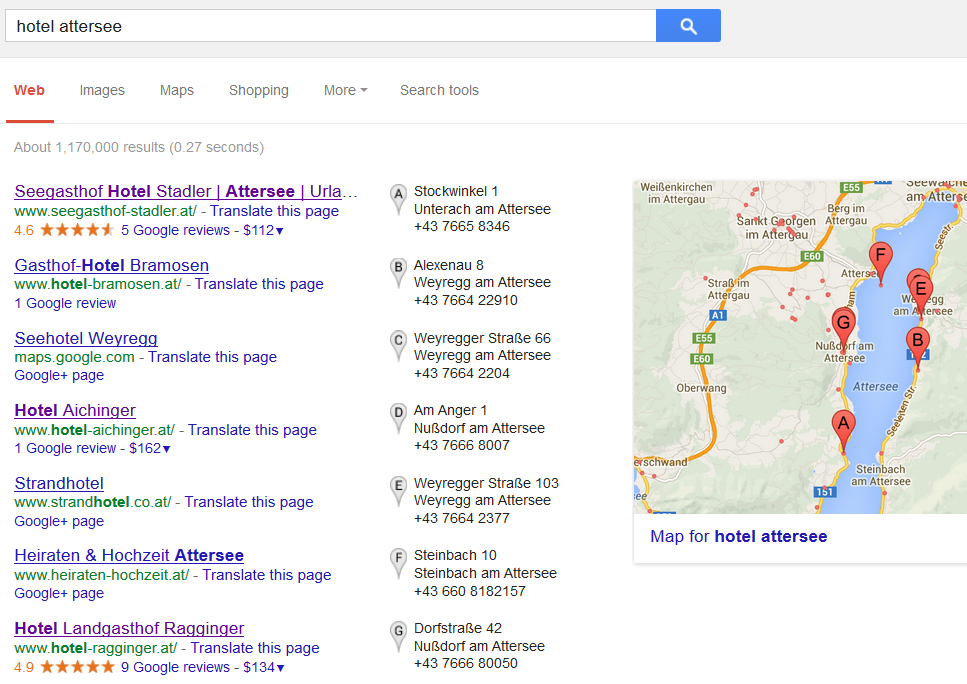Open Google+ page for Strandhotel

pyautogui.click(x=59, y=521)
